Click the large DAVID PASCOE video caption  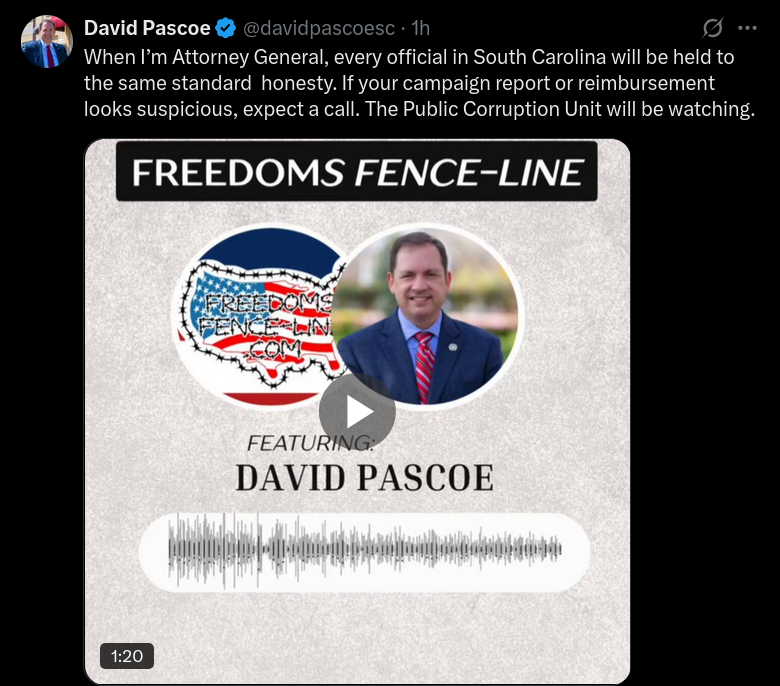tap(364, 478)
